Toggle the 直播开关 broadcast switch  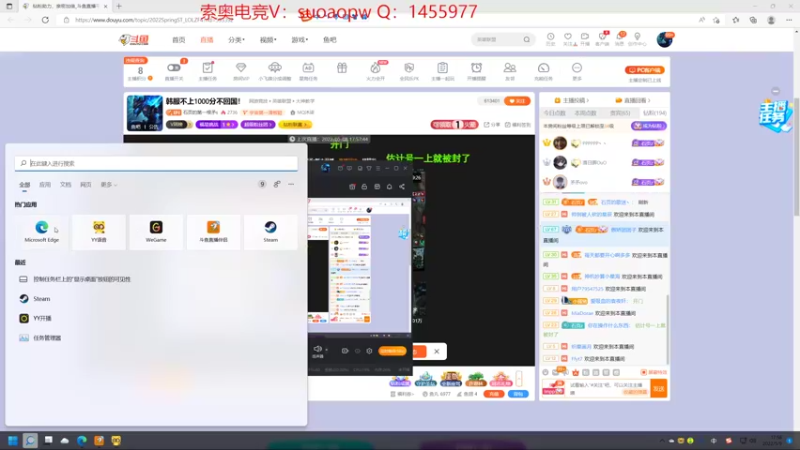click(173, 70)
